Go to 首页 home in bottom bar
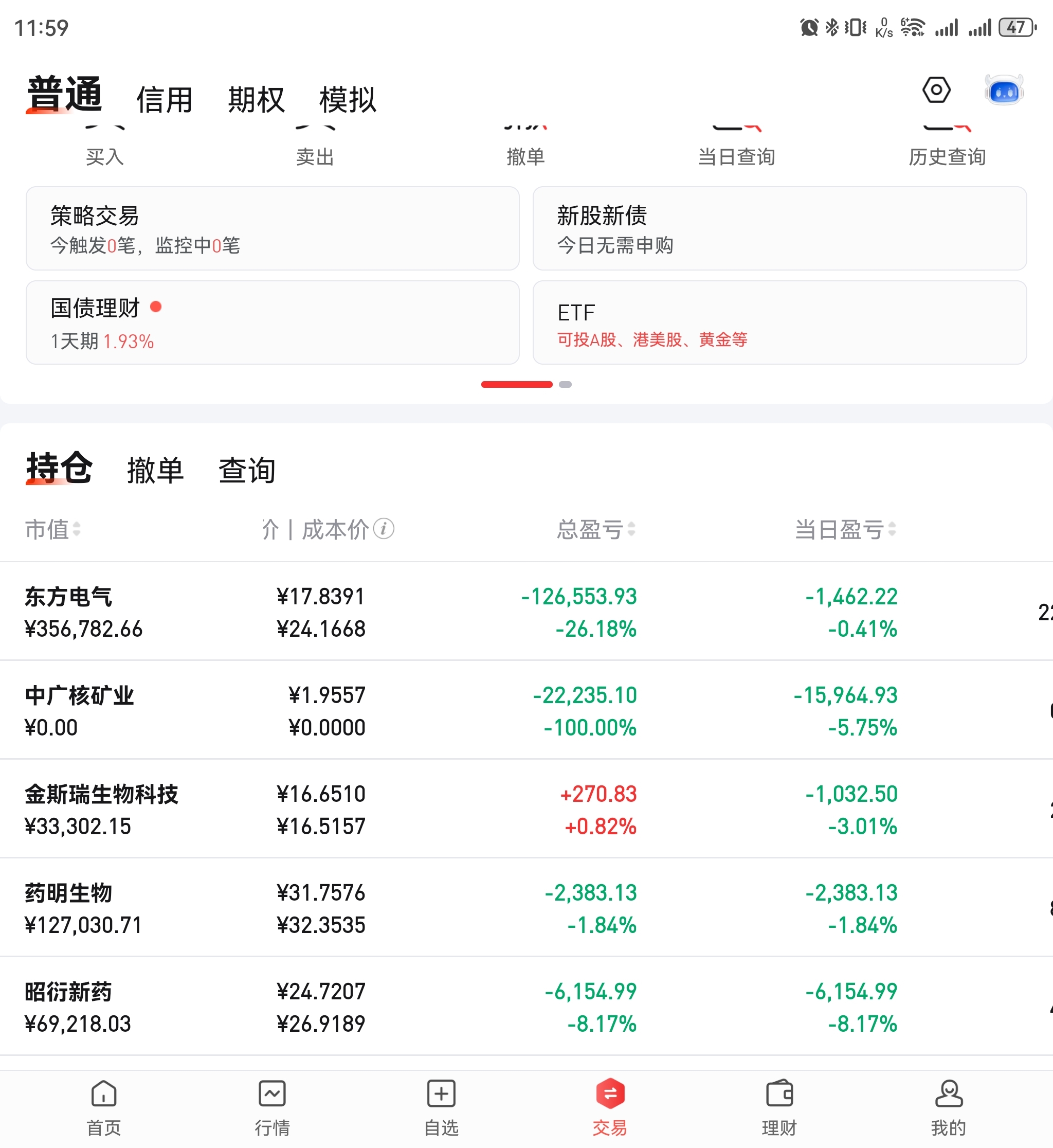This screenshot has width=1053, height=1148. [x=104, y=1109]
